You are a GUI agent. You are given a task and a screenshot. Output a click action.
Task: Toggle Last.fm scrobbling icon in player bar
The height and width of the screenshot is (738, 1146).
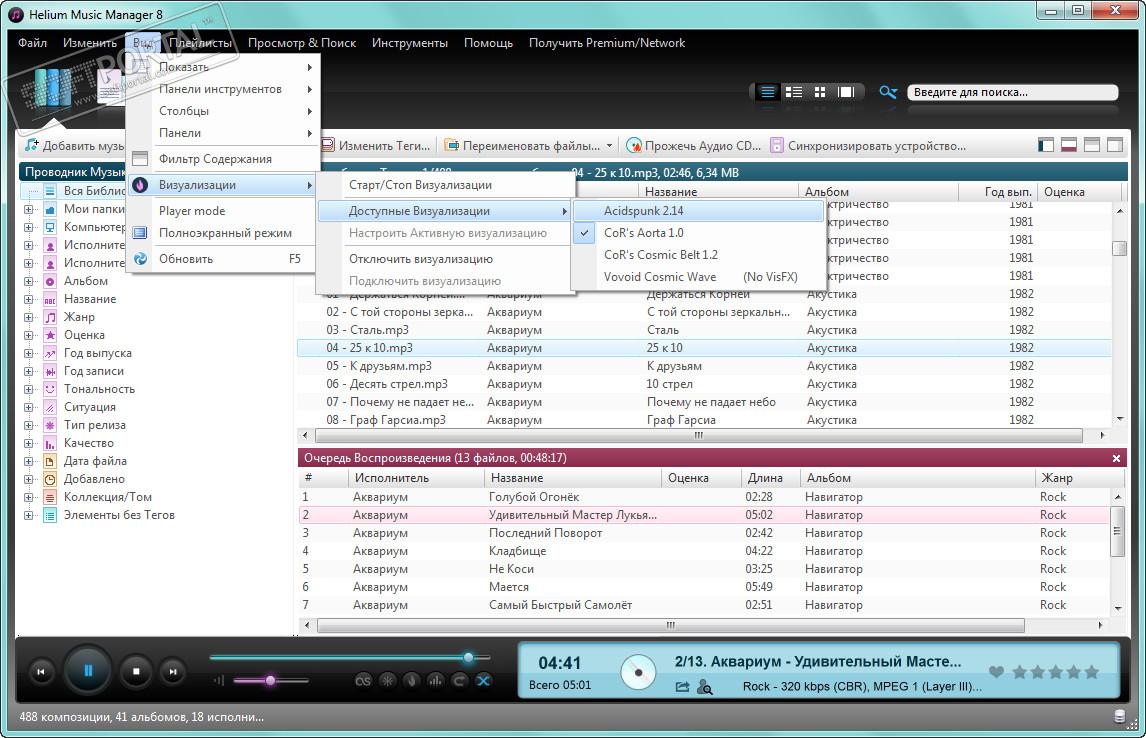pos(363,680)
